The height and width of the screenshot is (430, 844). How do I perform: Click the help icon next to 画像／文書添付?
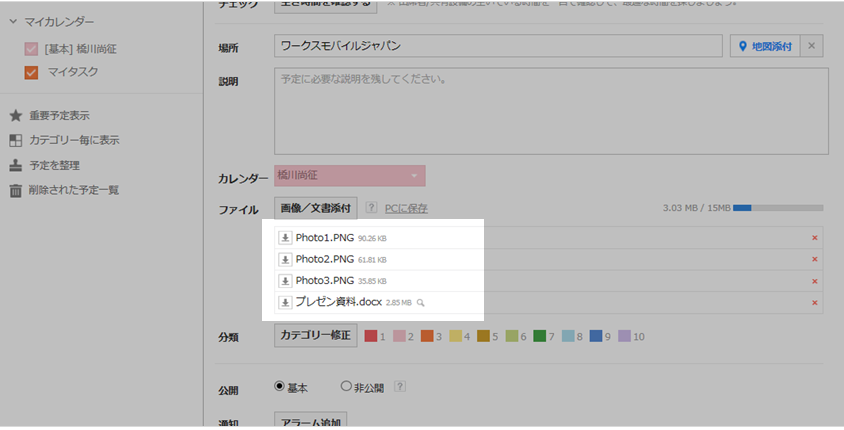371,208
